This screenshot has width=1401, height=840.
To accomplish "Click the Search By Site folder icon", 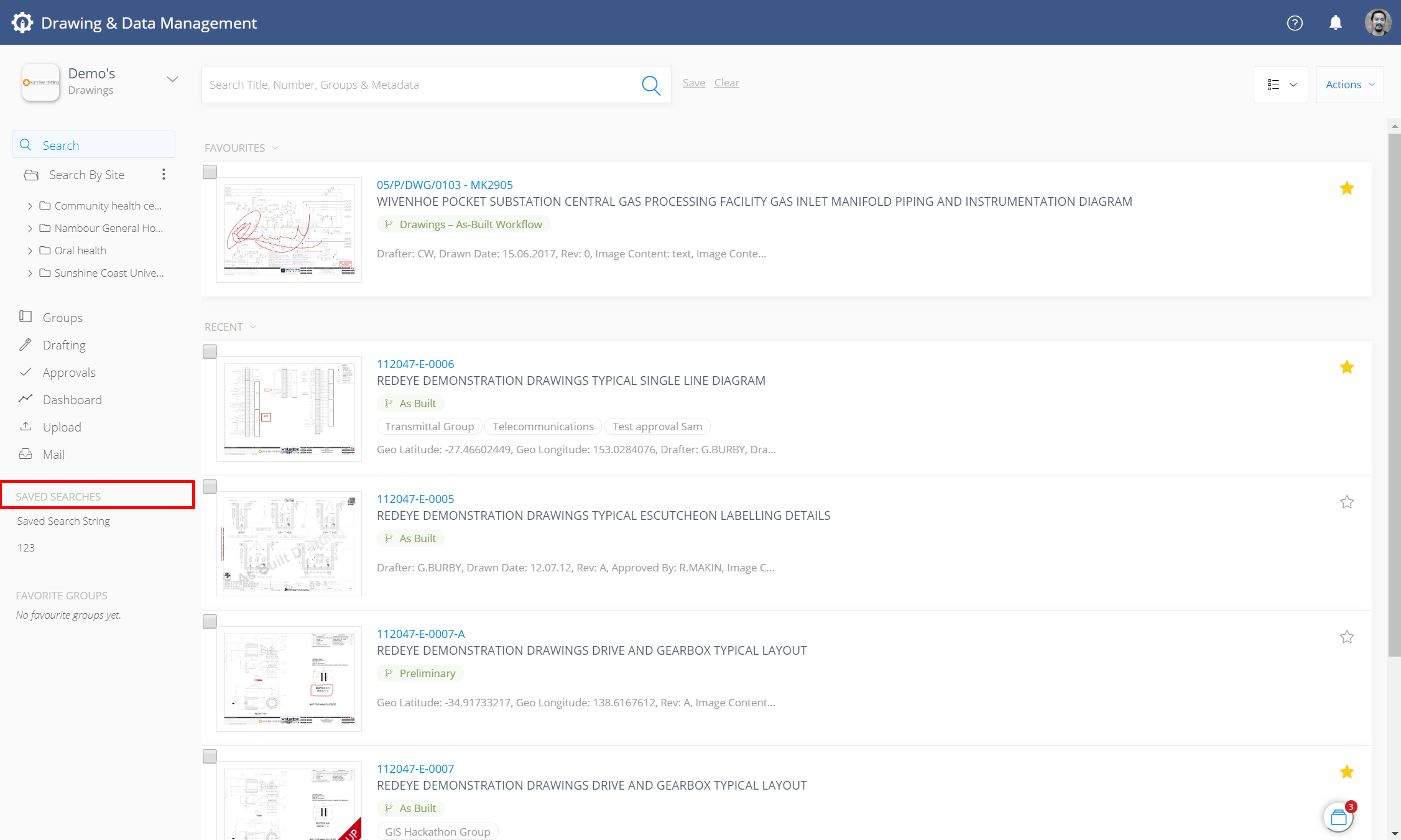I will [x=31, y=175].
